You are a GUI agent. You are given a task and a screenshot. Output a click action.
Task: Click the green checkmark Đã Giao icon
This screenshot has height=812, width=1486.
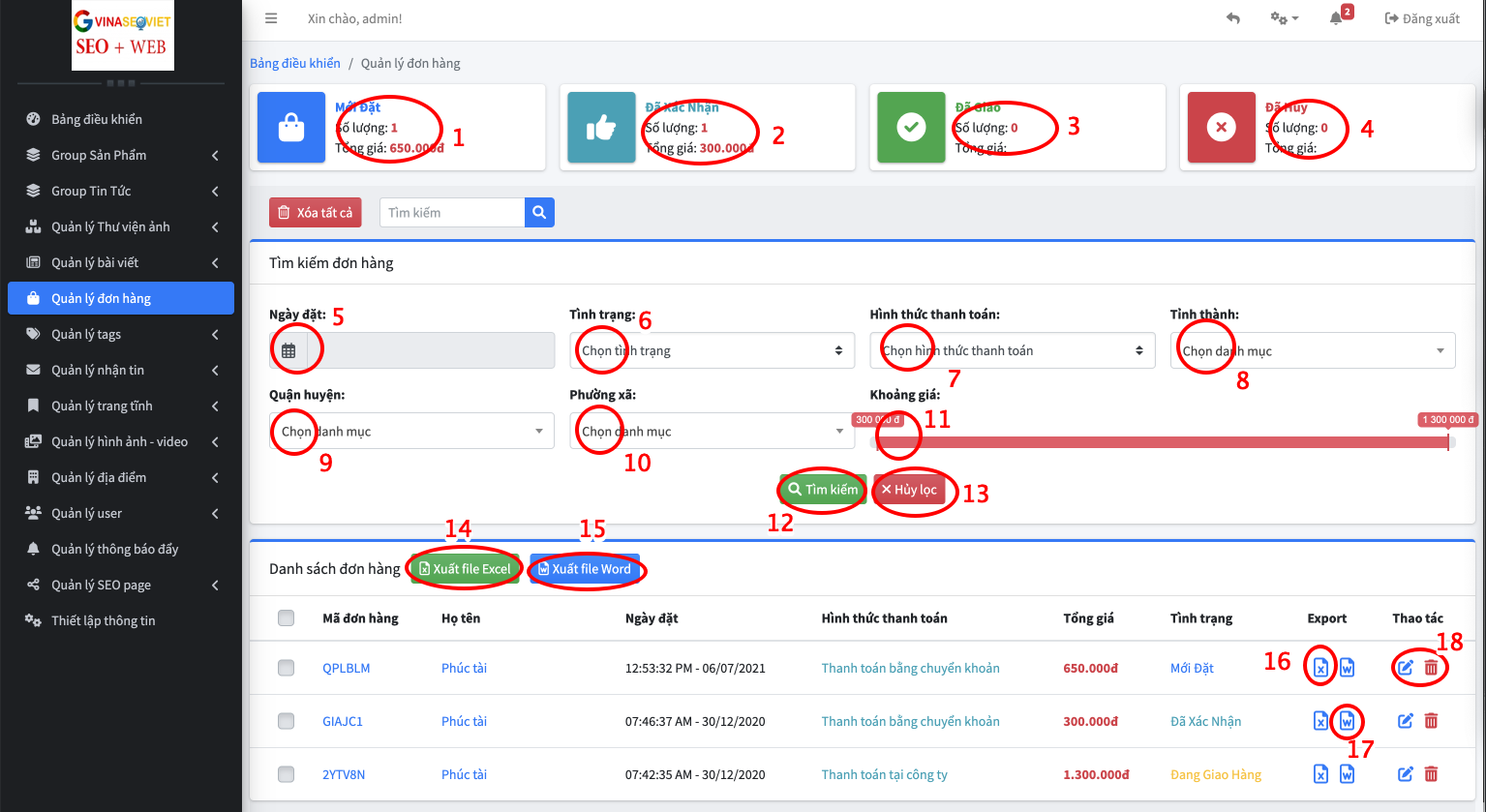tap(911, 127)
